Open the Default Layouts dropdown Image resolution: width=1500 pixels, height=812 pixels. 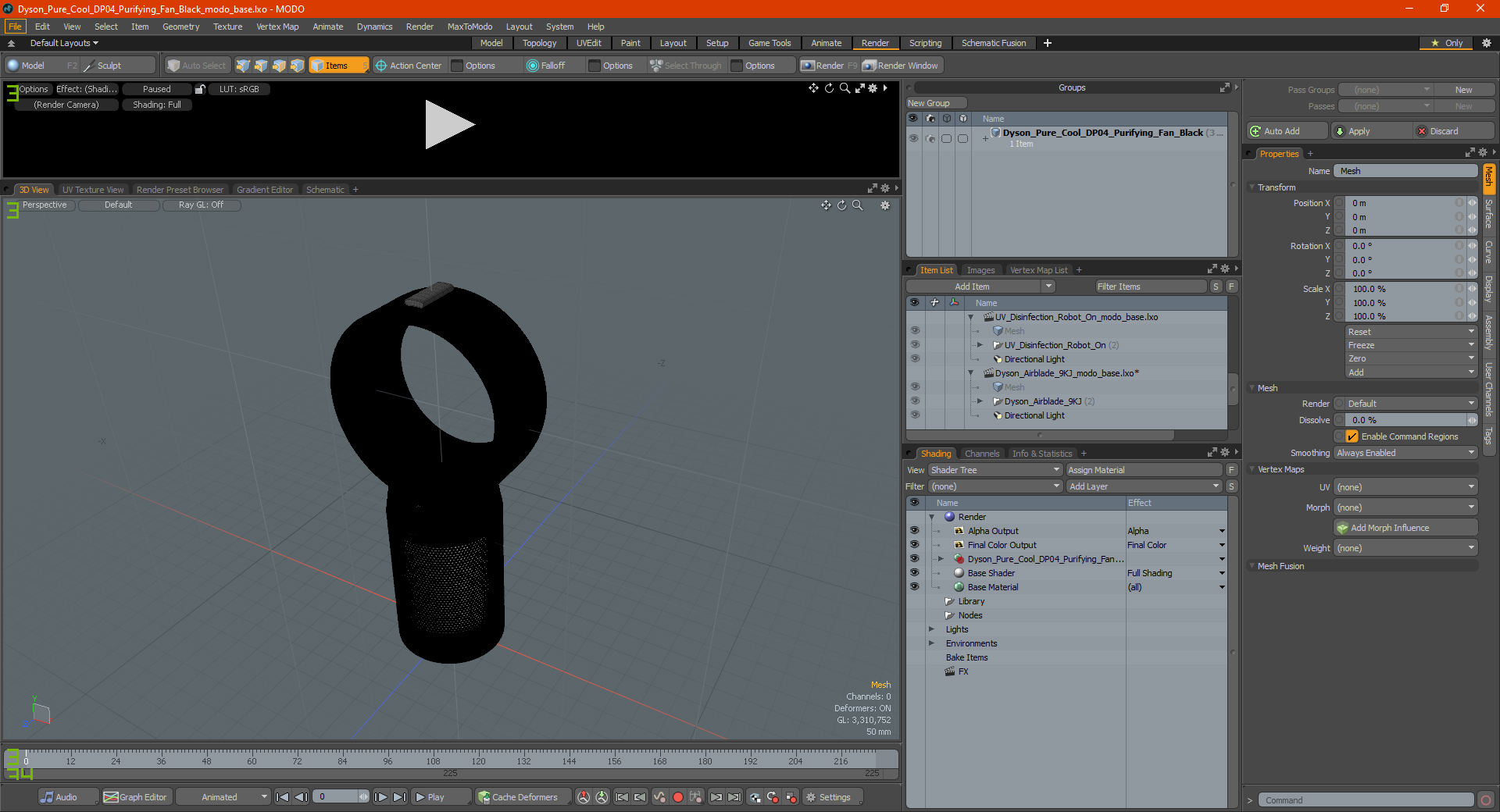(x=64, y=43)
